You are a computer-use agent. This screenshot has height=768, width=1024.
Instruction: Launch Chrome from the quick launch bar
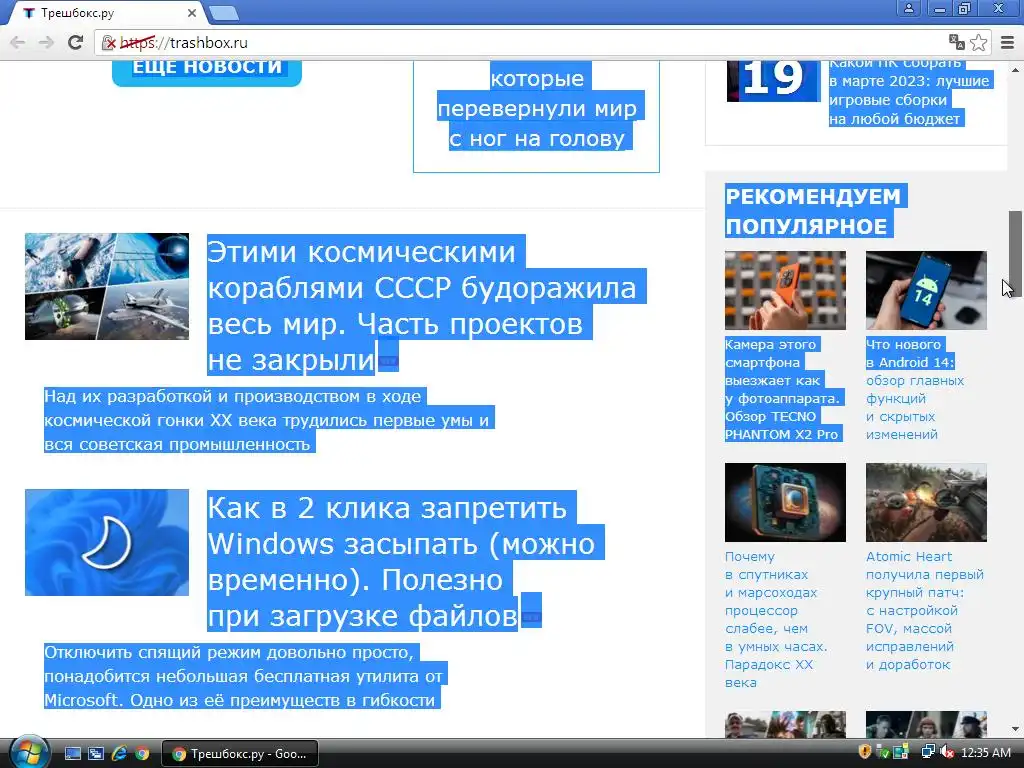[142, 754]
